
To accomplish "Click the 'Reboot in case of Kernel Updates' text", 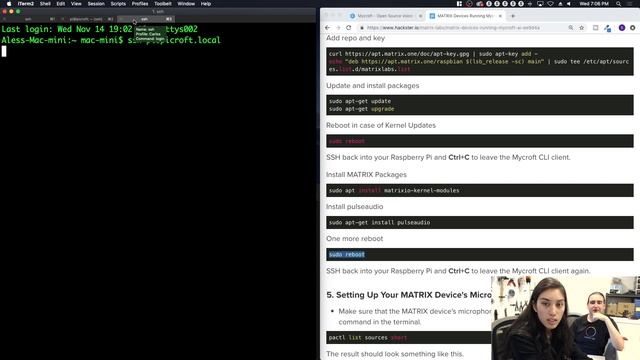I will pos(381,125).
